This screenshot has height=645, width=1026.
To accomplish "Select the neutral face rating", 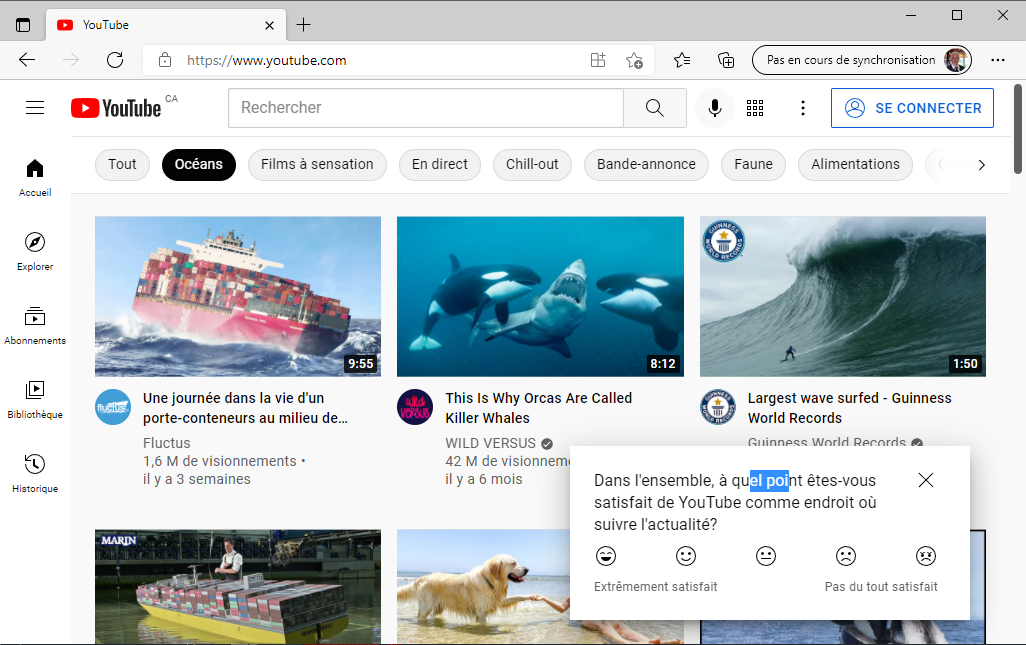I will [x=766, y=556].
